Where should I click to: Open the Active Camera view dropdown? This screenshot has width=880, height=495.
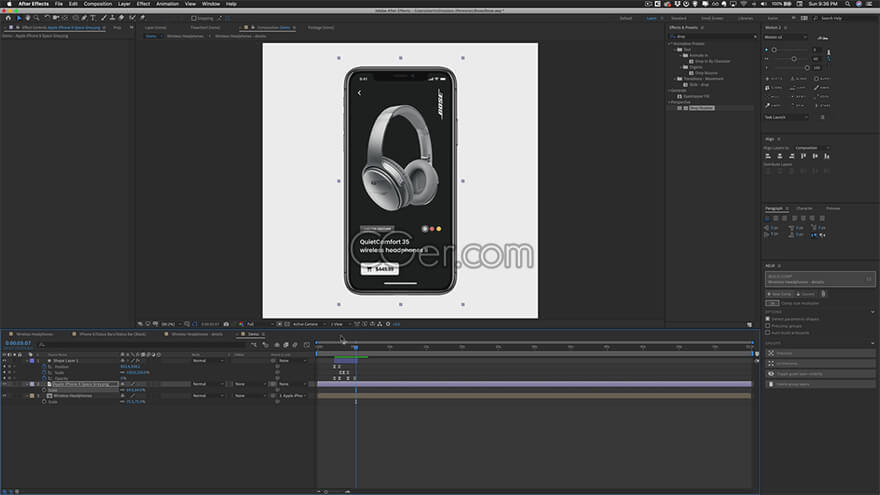(309, 324)
